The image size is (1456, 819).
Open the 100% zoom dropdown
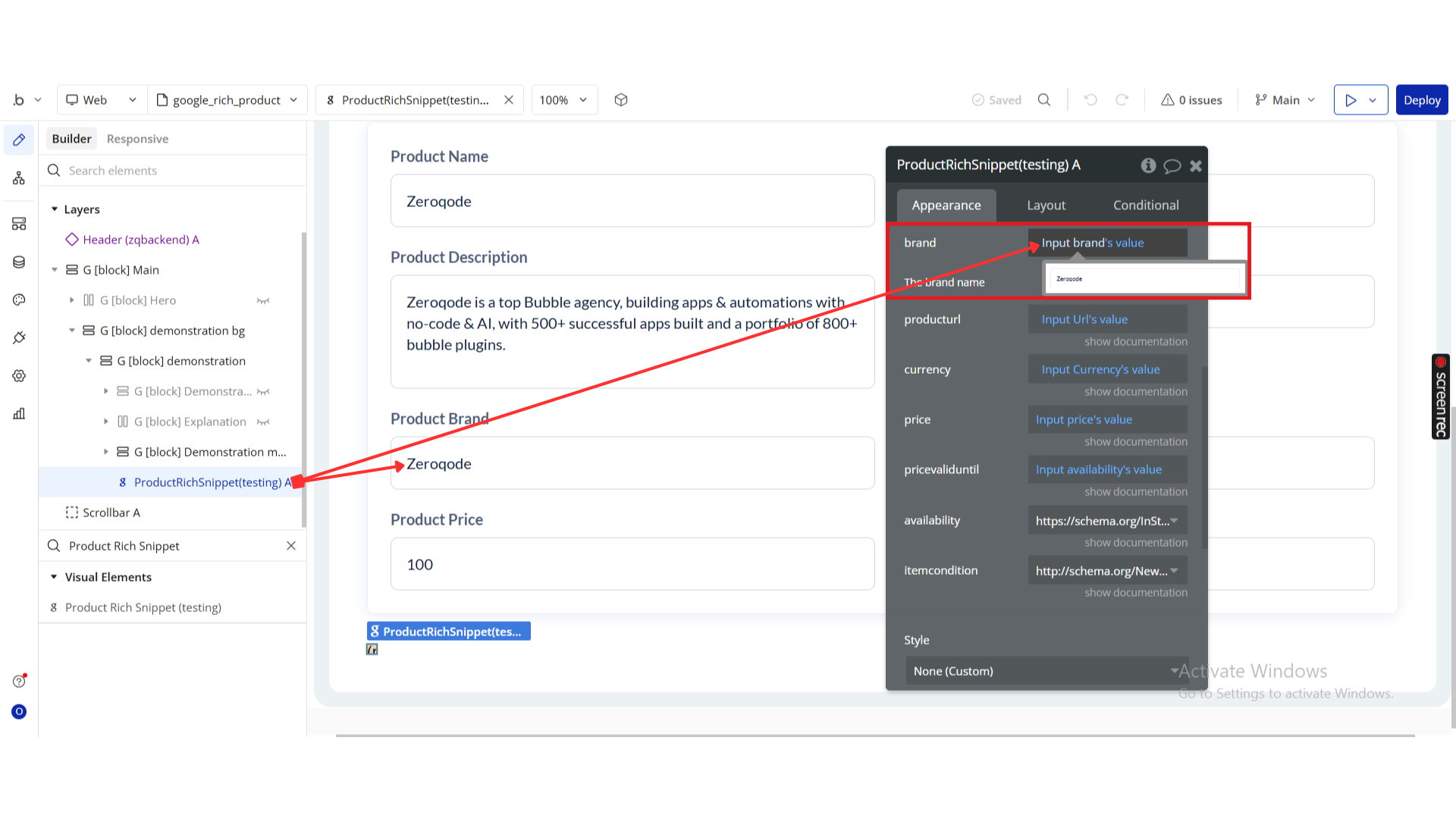click(x=563, y=100)
